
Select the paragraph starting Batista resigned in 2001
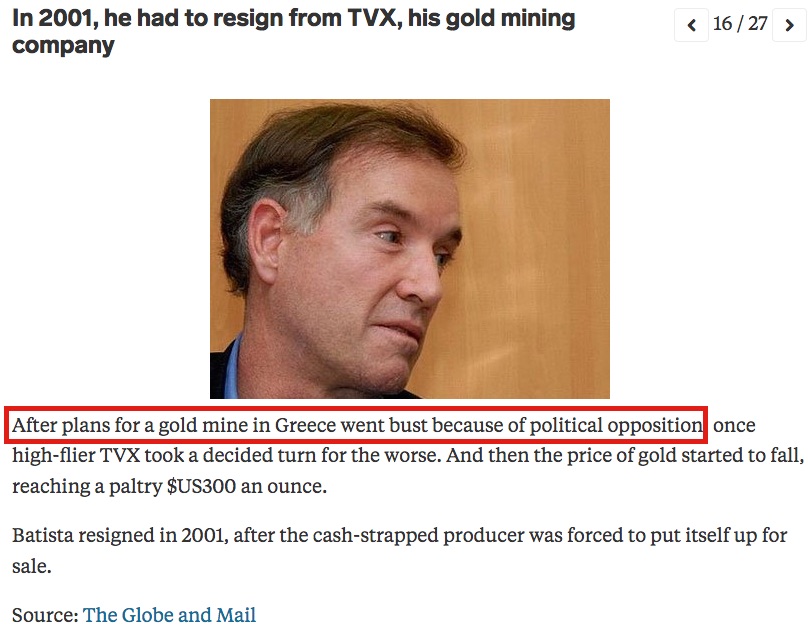tap(399, 550)
